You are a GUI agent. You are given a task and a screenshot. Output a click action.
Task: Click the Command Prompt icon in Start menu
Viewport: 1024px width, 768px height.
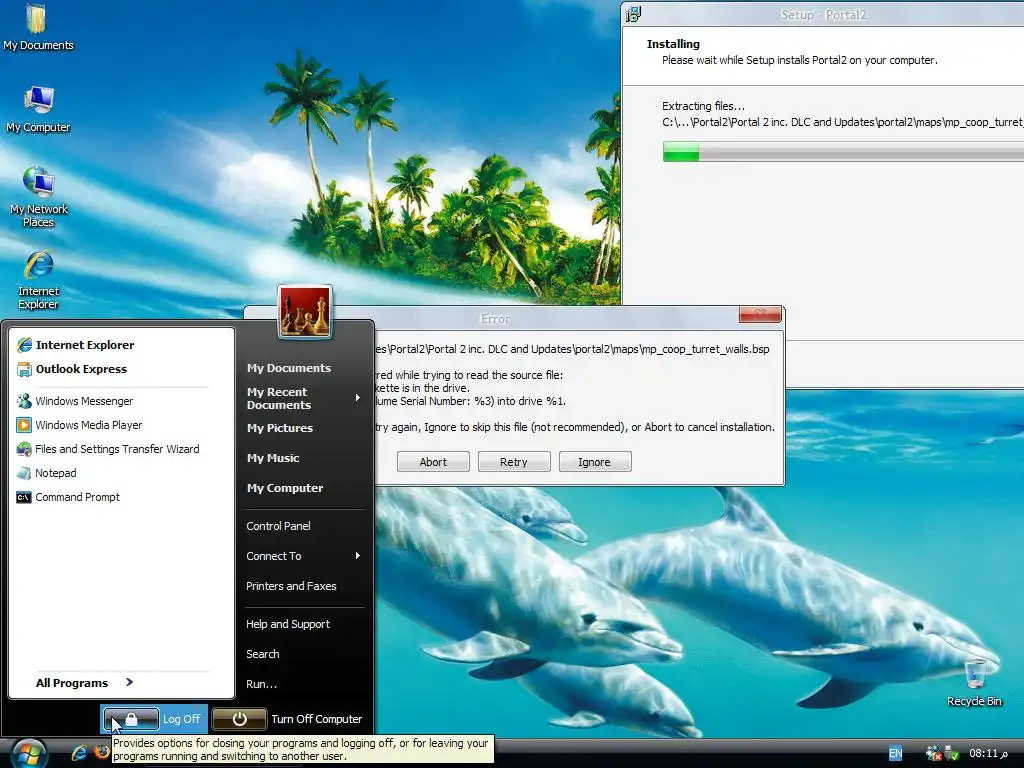[x=24, y=497]
